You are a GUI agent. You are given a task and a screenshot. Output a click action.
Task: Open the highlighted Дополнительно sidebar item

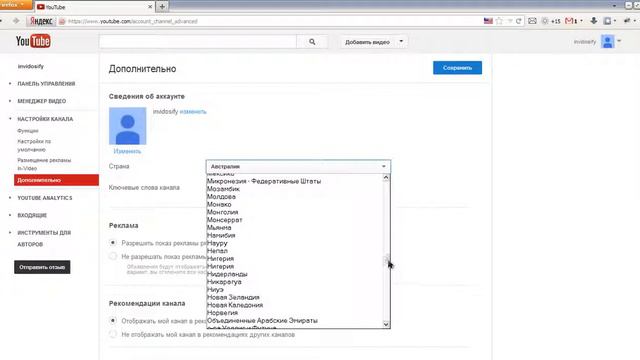click(x=56, y=180)
